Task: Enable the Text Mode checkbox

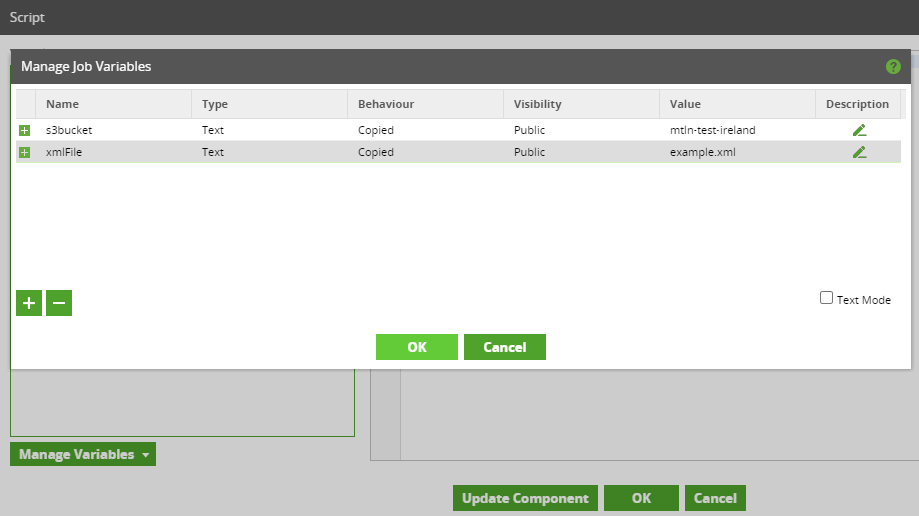Action: (x=826, y=298)
